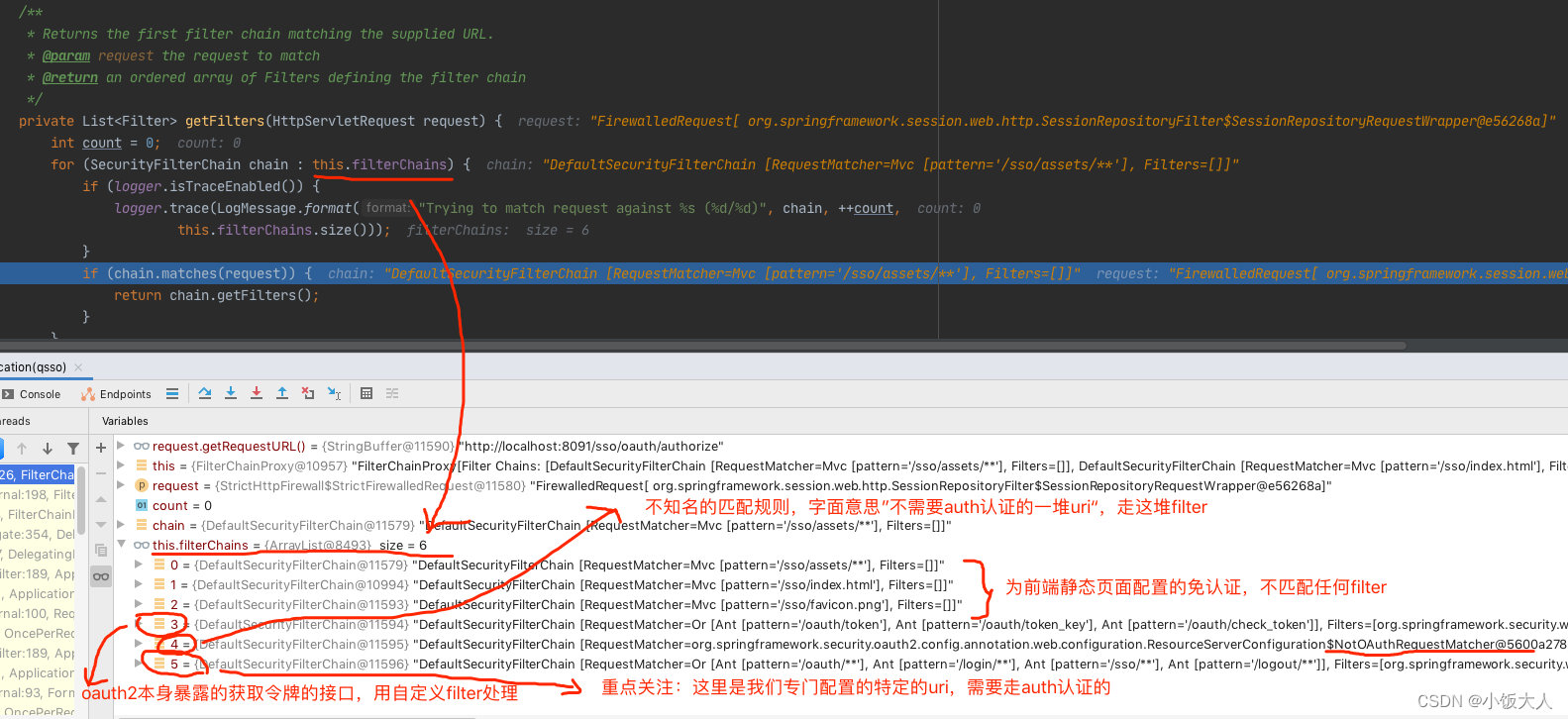Viewport: 1568px width, 719px height.
Task: Expand filterChains element 2
Action: coord(139,604)
